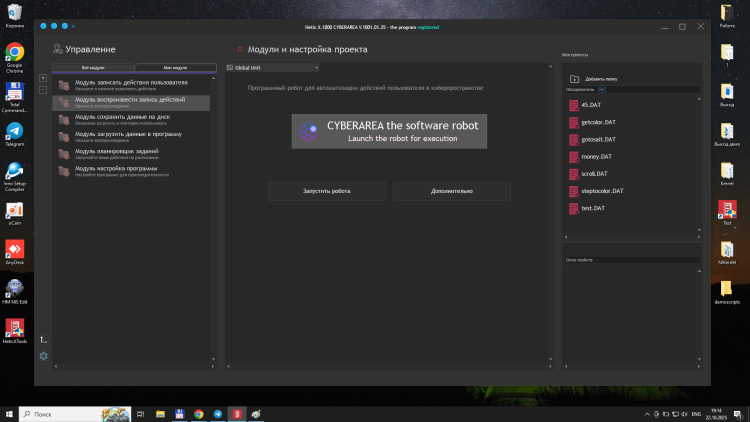Click the CYBERAREA software robot banner

point(389,131)
